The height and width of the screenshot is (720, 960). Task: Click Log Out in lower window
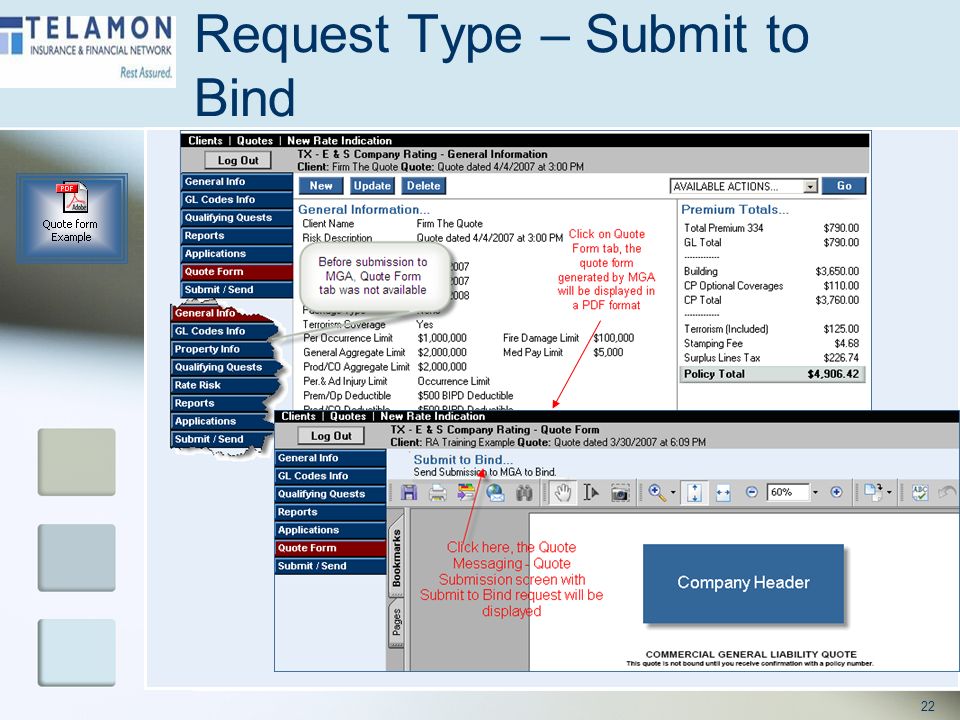coord(331,436)
